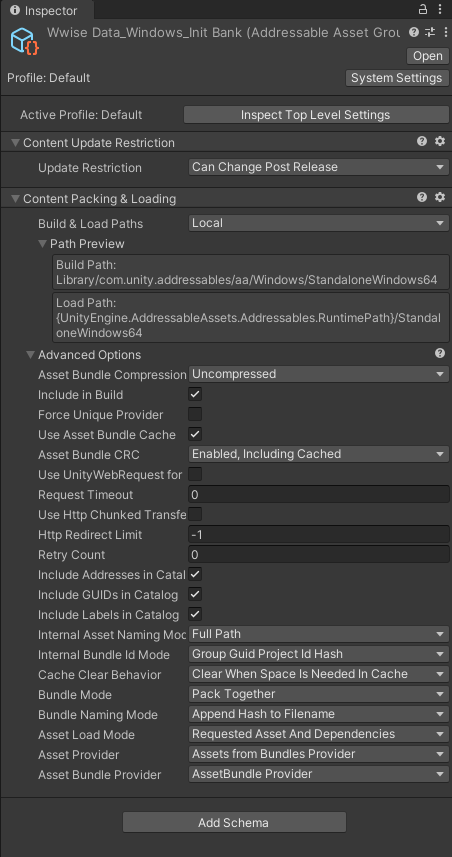This screenshot has height=857, width=452.
Task: Click the Addressable Asset Group cube icon
Action: click(x=24, y=41)
